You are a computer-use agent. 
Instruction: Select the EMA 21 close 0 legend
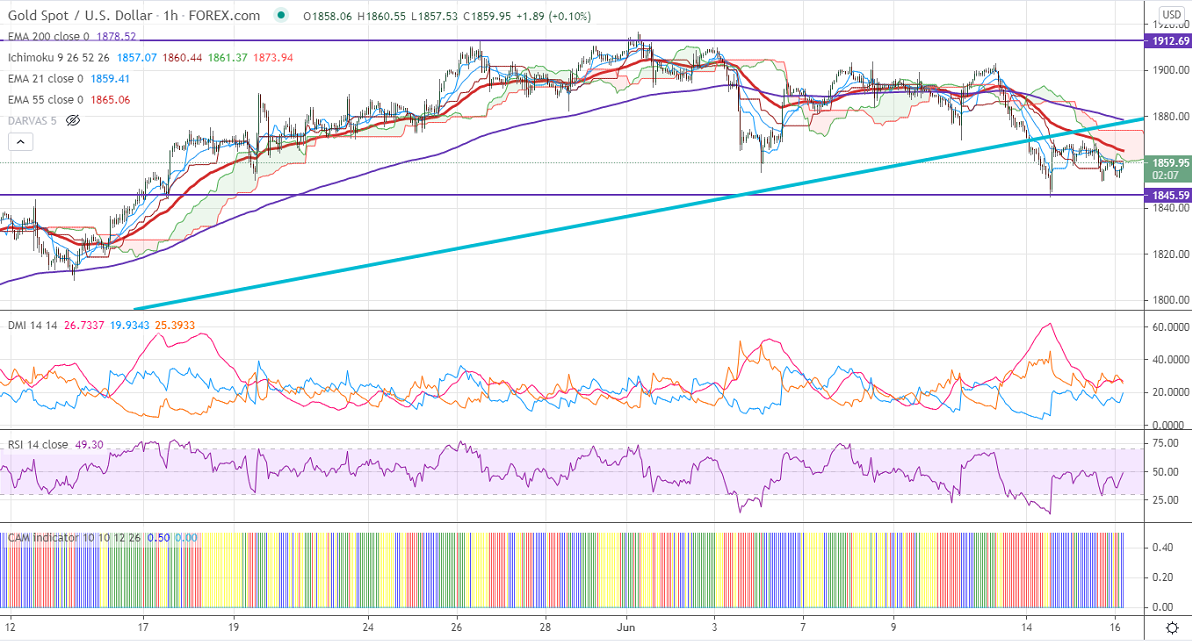click(x=46, y=78)
